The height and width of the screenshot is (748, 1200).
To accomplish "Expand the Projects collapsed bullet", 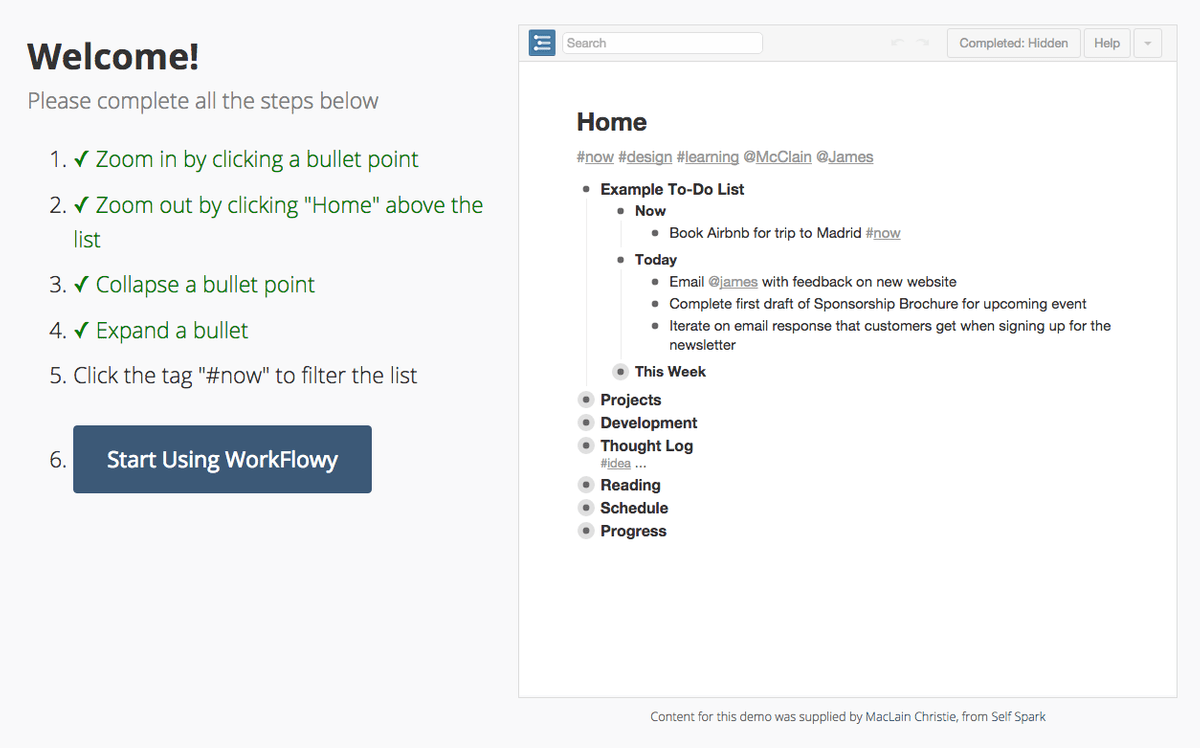I will click(587, 400).
